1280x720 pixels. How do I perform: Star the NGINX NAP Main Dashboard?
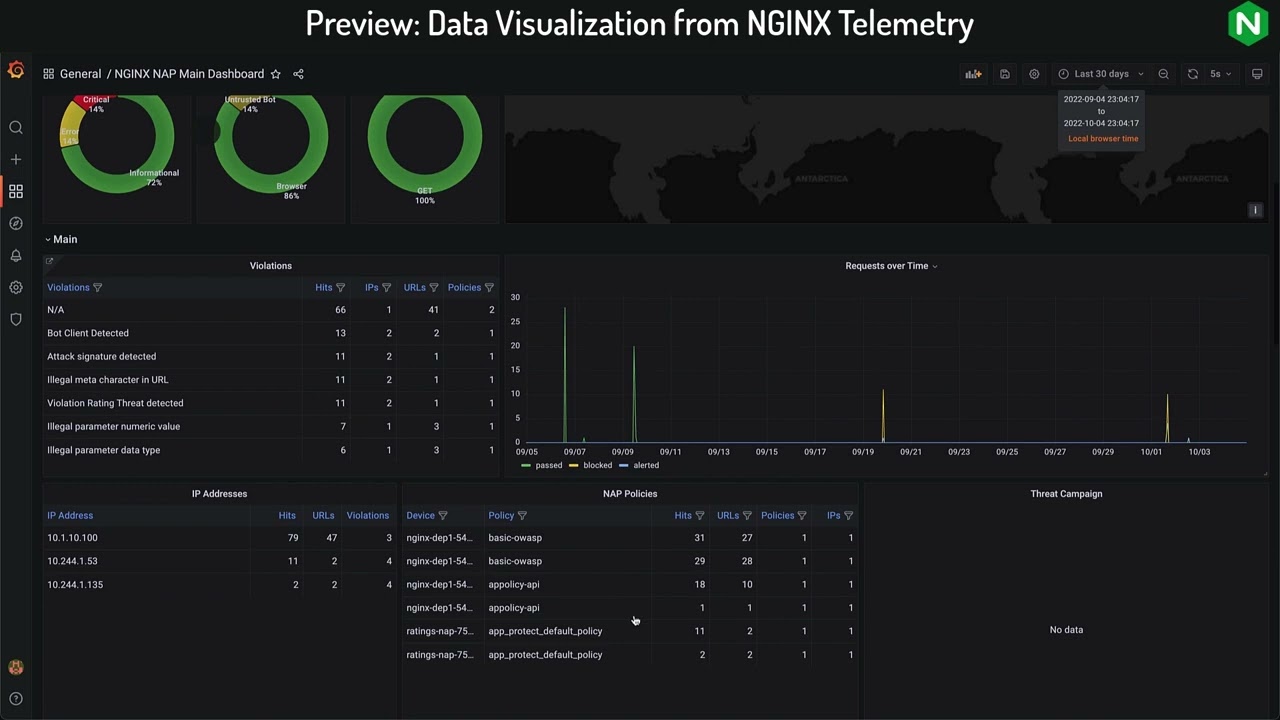point(276,74)
